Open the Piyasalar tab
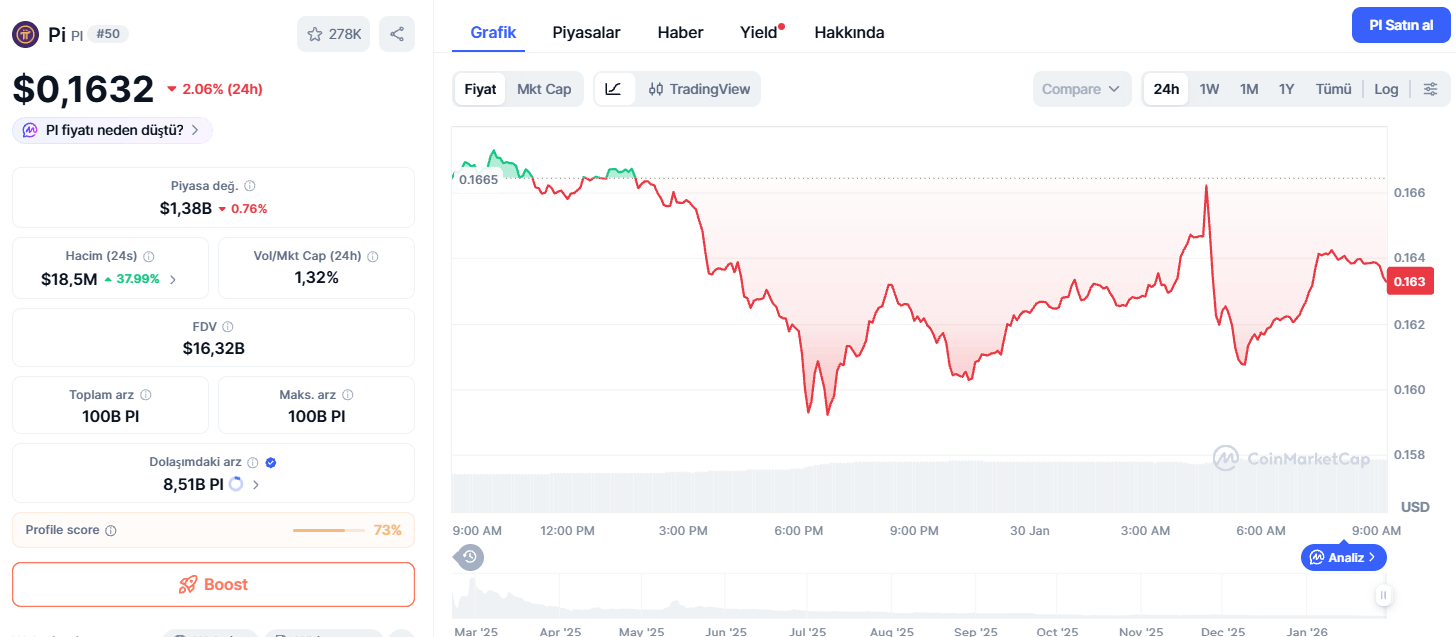The width and height of the screenshot is (1456, 637). point(586,32)
